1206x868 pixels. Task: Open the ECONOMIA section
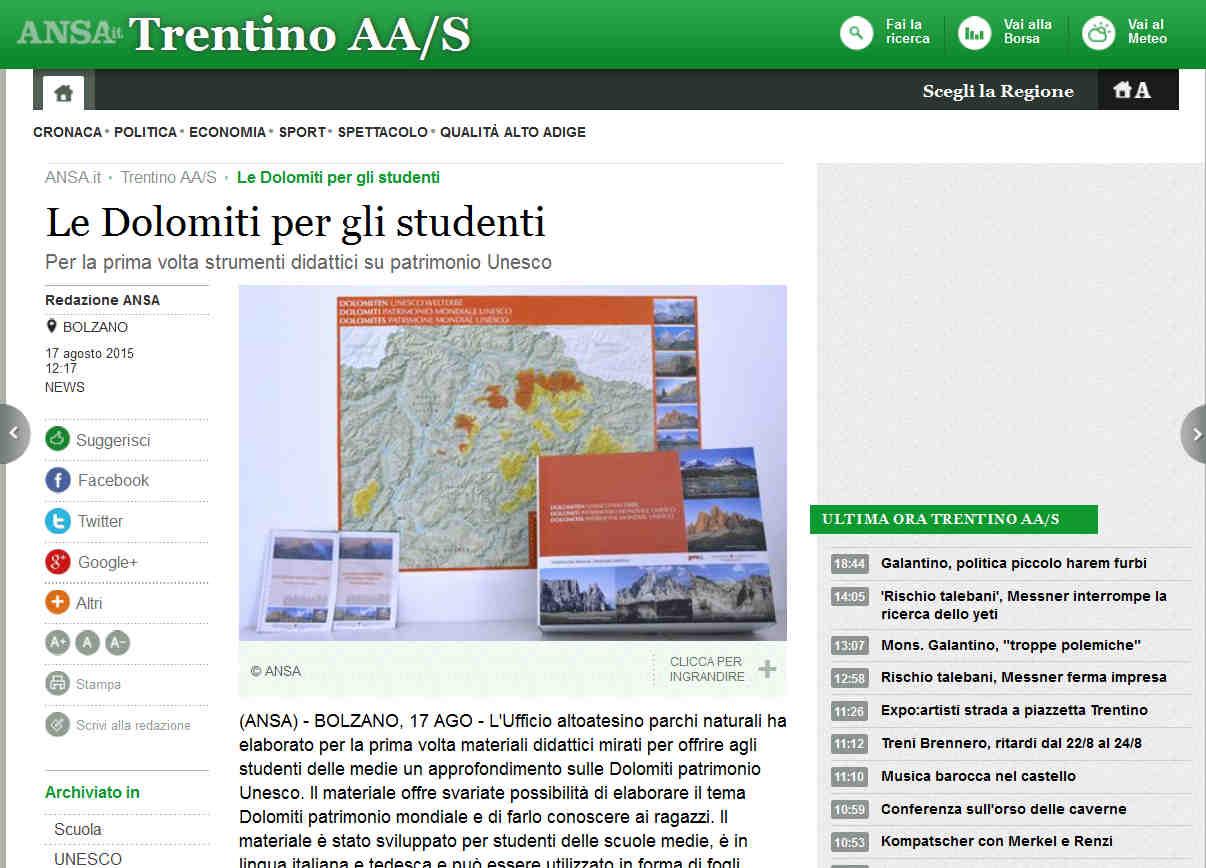point(228,132)
